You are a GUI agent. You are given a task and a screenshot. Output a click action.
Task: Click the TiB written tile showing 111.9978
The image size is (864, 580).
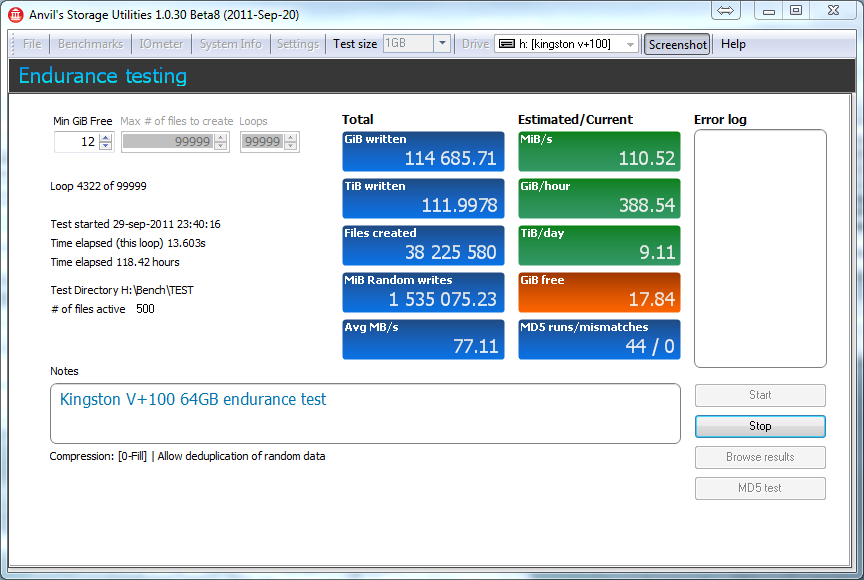tap(423, 198)
